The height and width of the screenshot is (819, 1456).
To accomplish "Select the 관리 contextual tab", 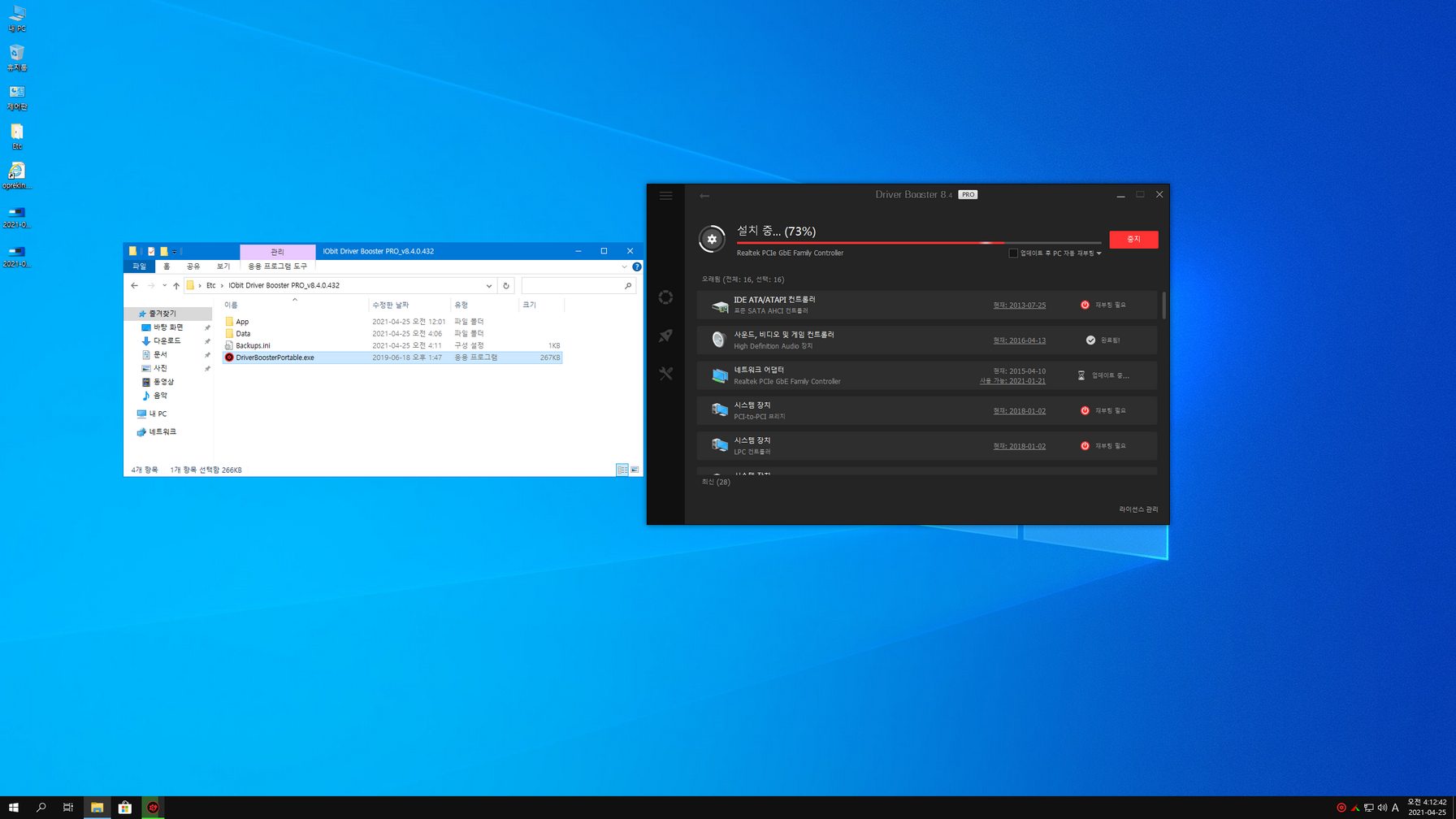I will coord(277,252).
